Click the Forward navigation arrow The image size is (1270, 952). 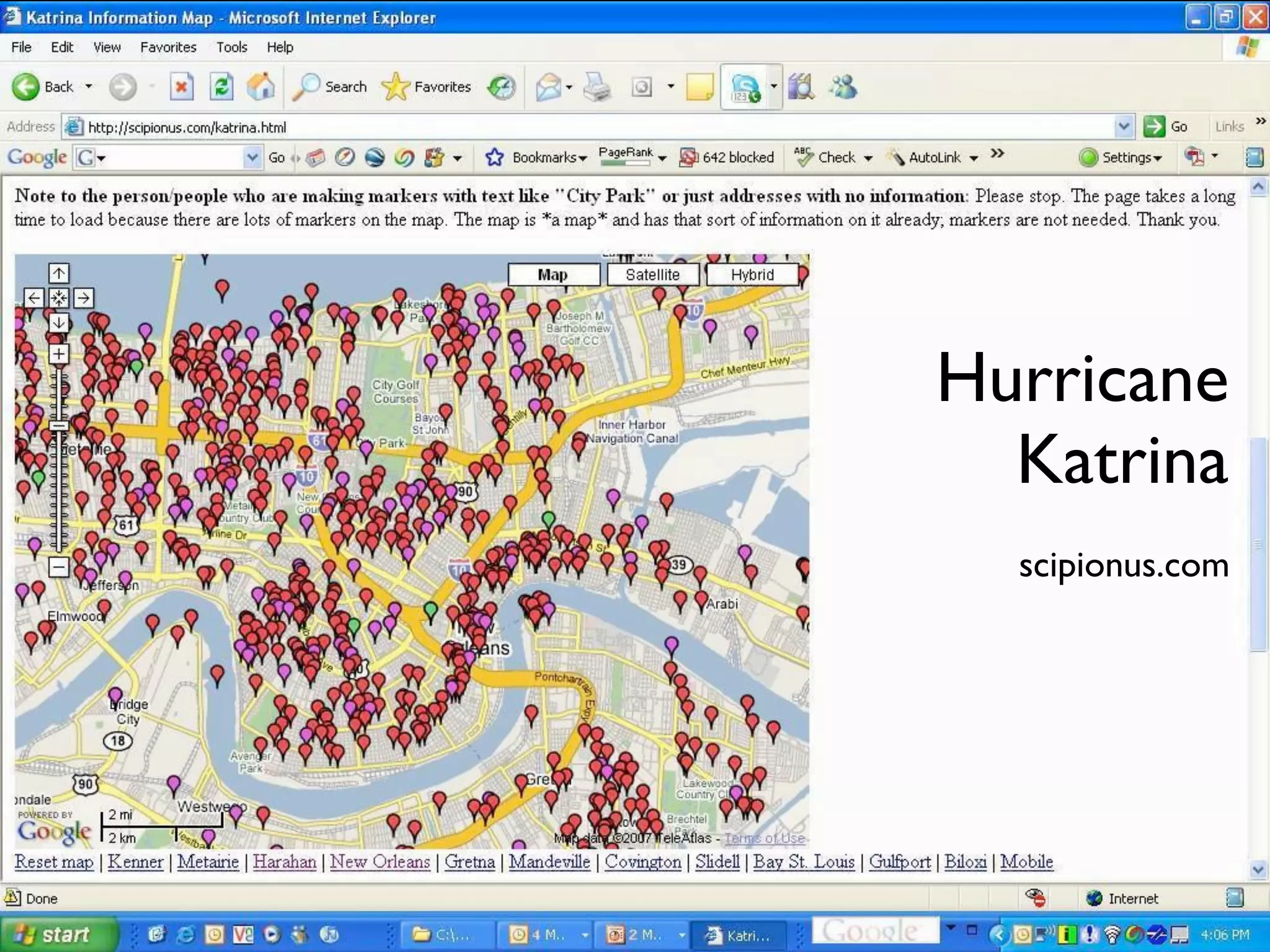click(123, 87)
